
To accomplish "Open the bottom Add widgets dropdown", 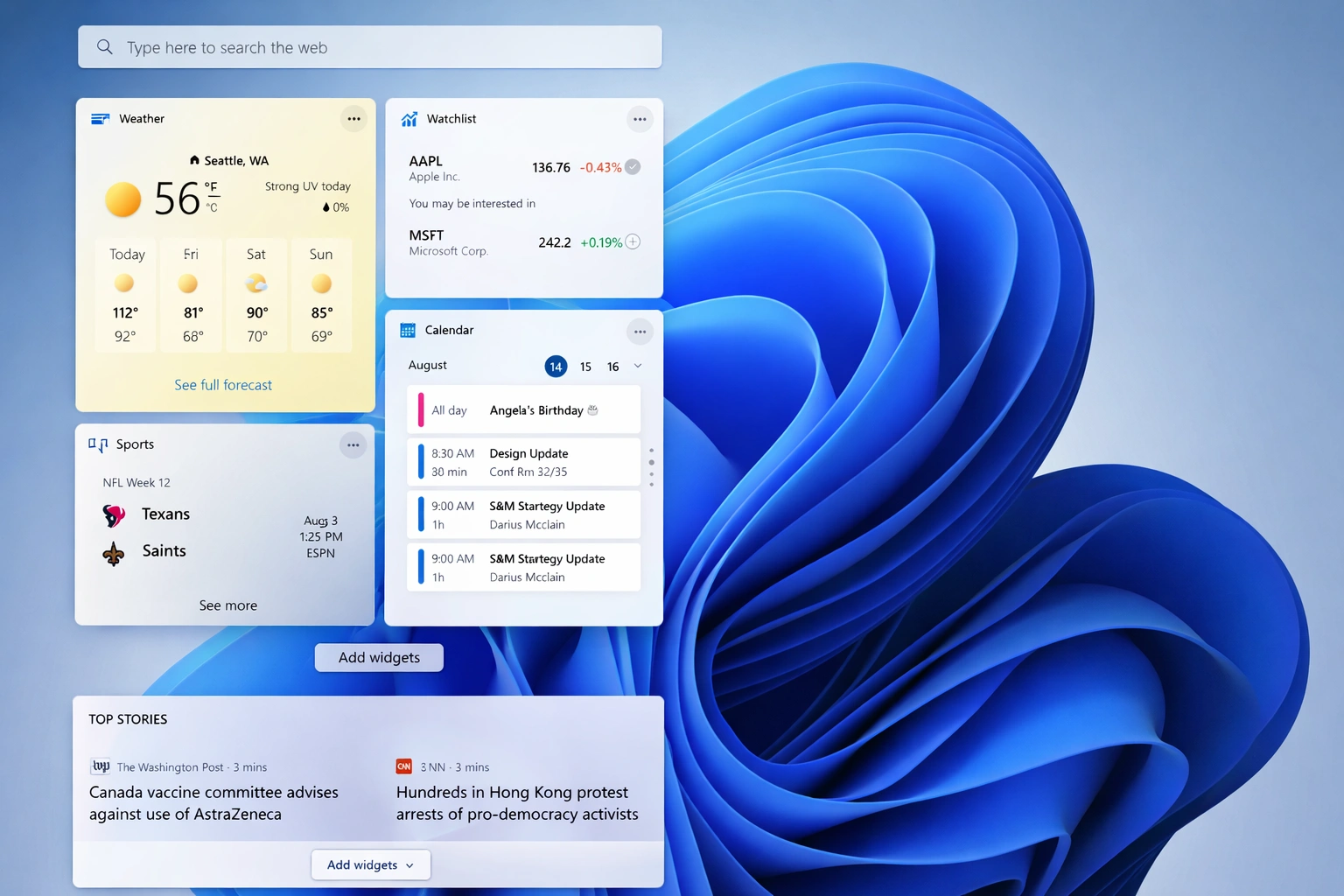I will pyautogui.click(x=370, y=864).
